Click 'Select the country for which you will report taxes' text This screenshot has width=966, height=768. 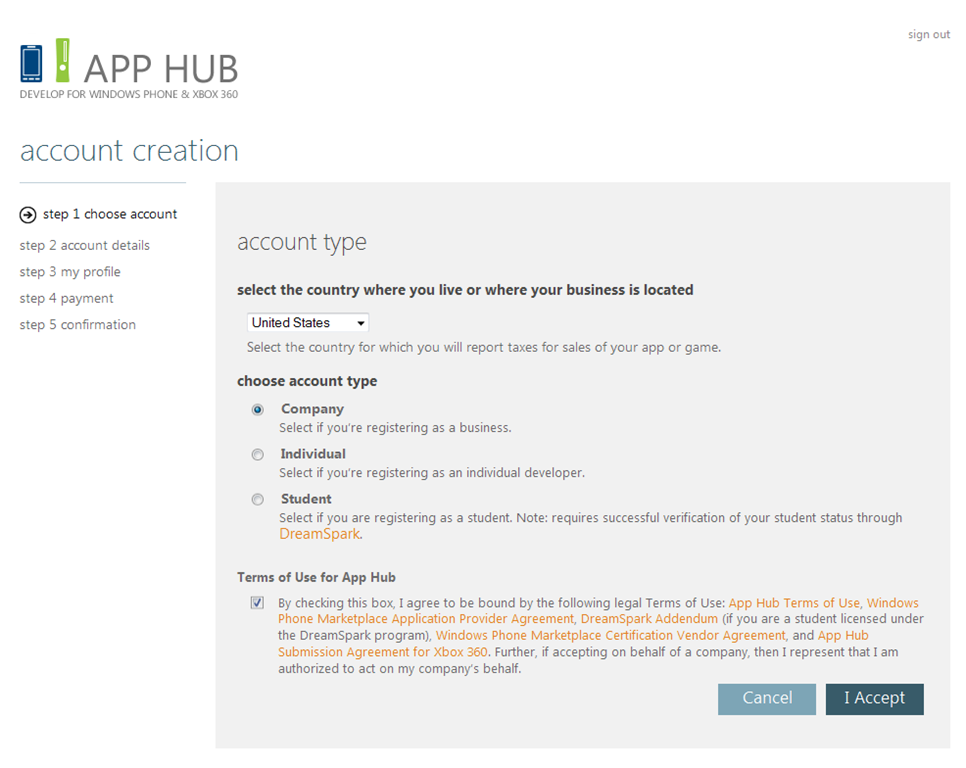484,347
